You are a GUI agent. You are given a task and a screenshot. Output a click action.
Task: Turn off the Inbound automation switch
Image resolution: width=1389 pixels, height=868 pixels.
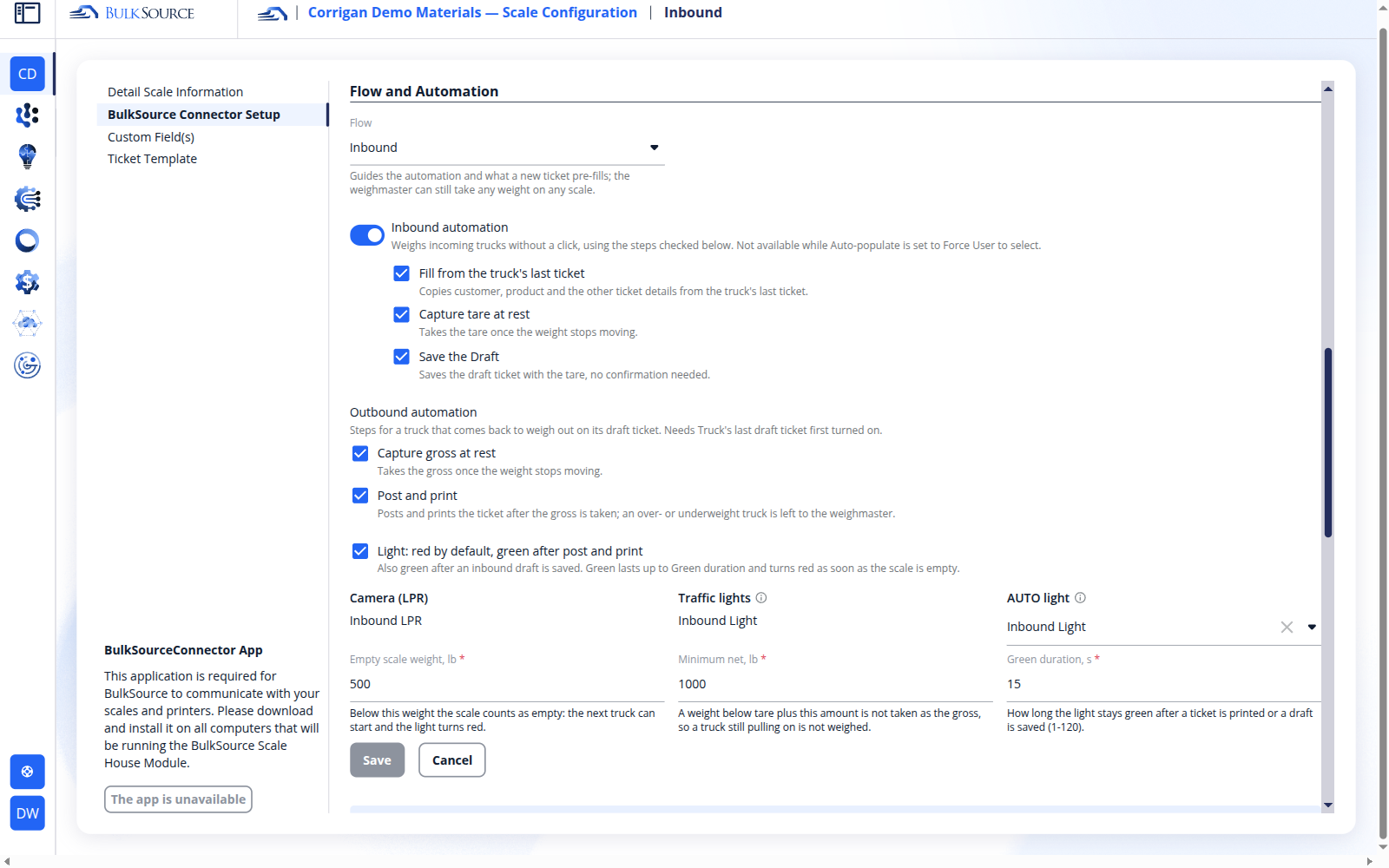tap(367, 235)
